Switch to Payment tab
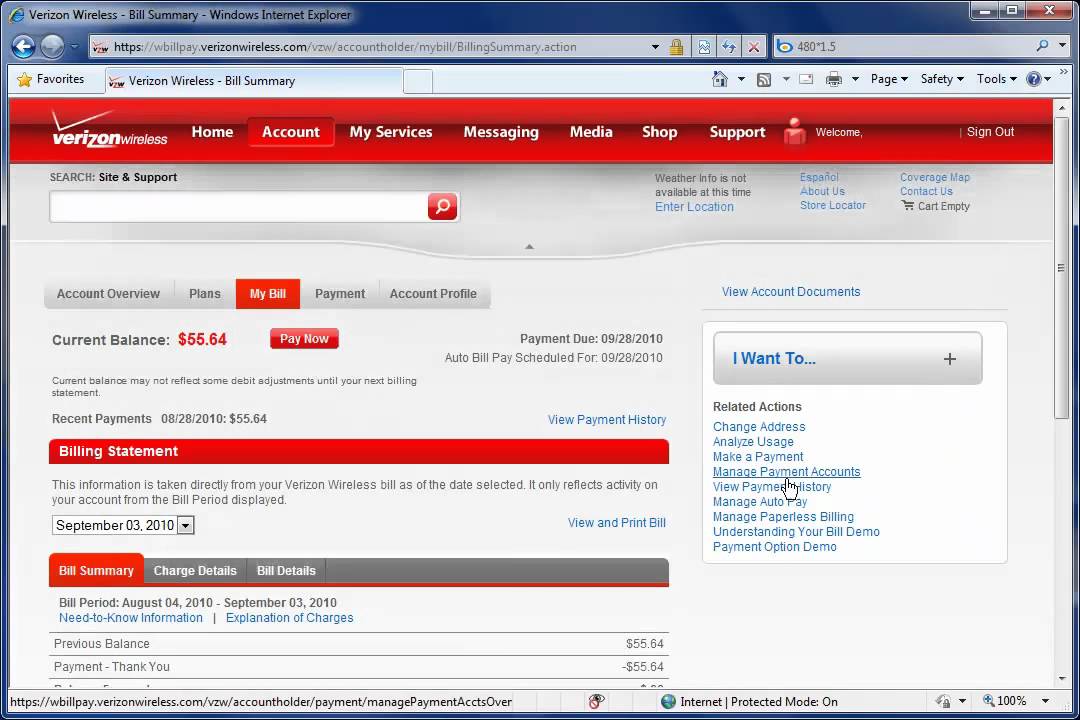Image resolution: width=1080 pixels, height=720 pixels. pos(340,294)
